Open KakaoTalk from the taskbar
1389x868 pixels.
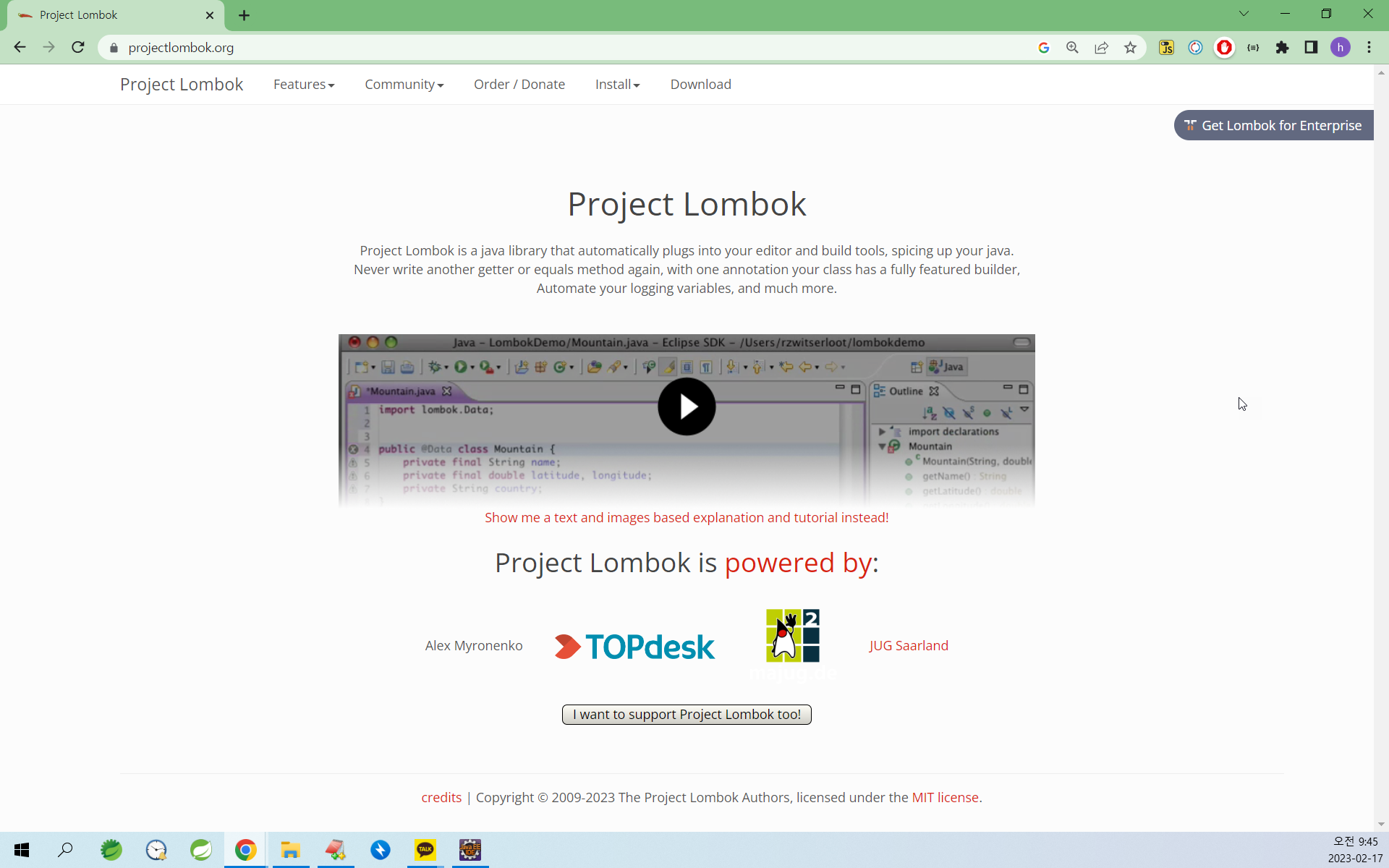(x=425, y=850)
